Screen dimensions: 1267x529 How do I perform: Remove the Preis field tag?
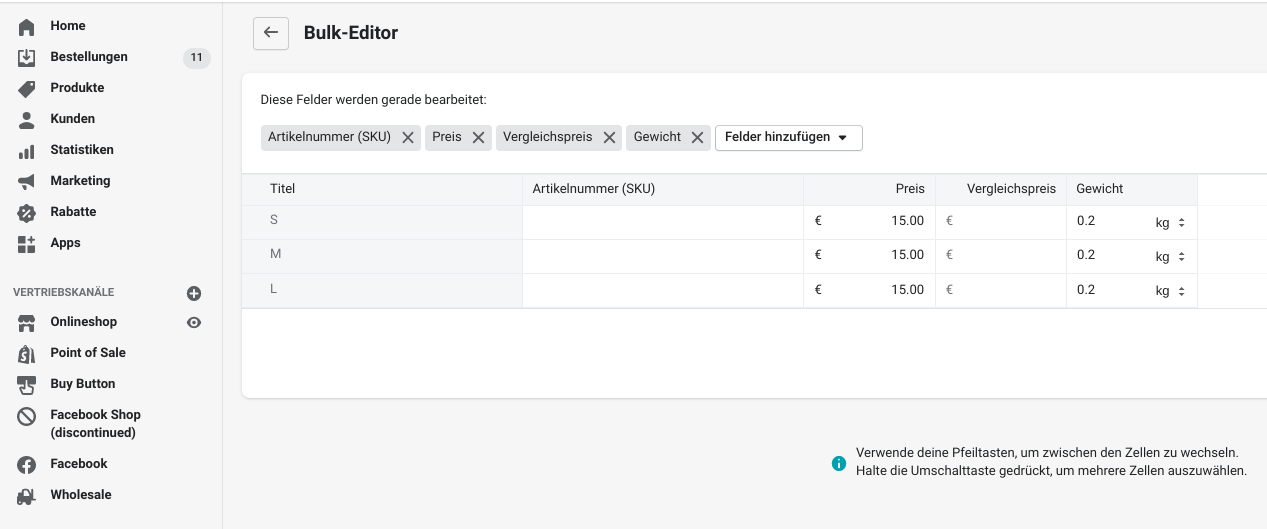point(478,138)
